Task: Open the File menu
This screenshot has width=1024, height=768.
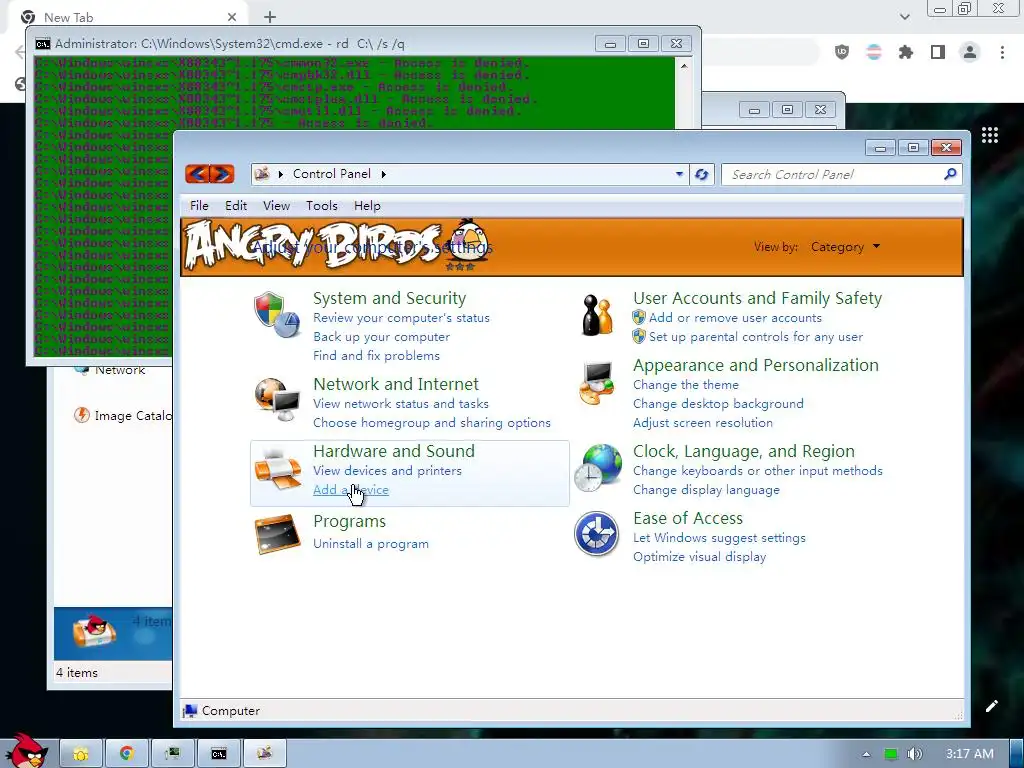Action: coord(199,206)
